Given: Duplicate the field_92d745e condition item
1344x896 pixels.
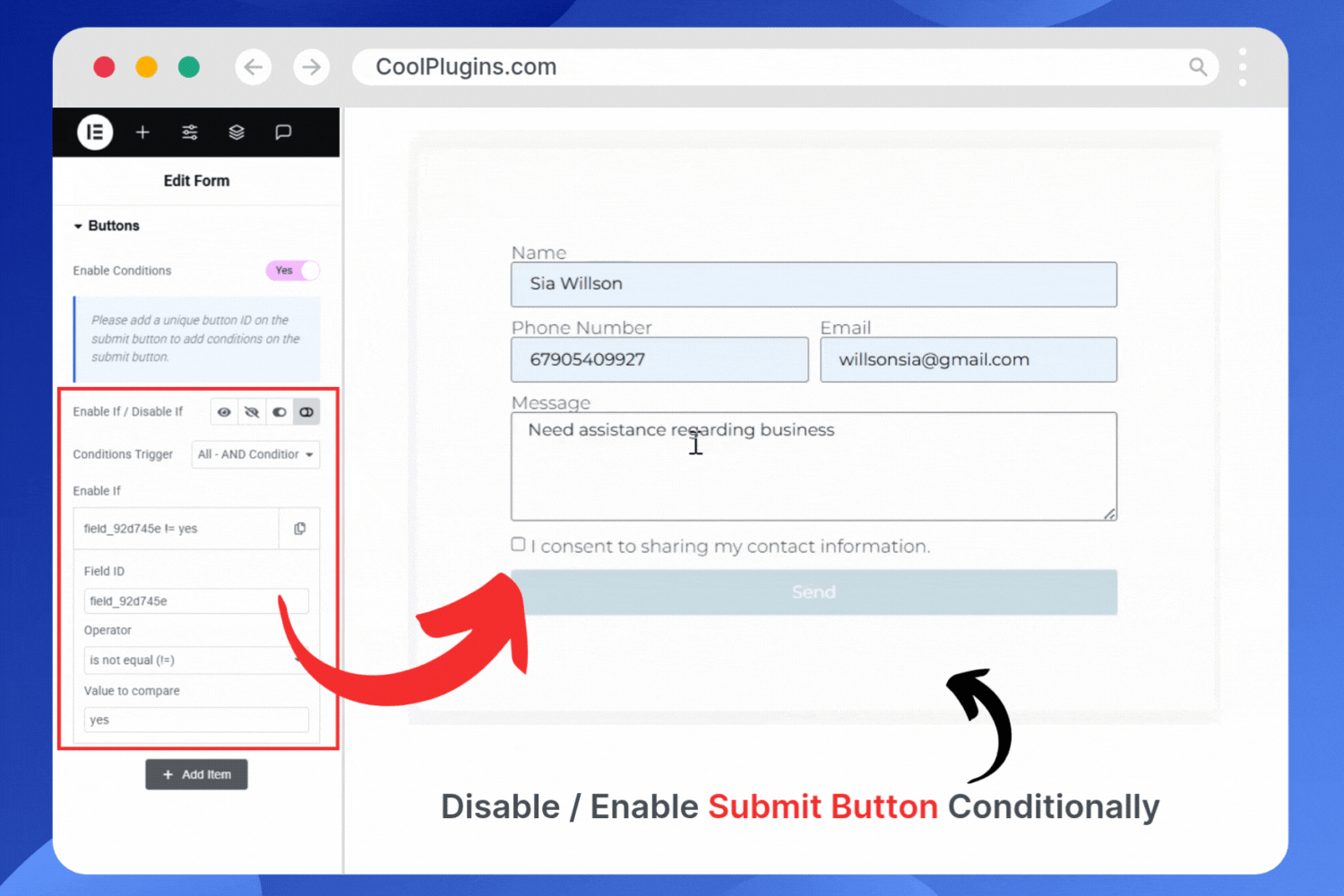Looking at the screenshot, I should [300, 529].
